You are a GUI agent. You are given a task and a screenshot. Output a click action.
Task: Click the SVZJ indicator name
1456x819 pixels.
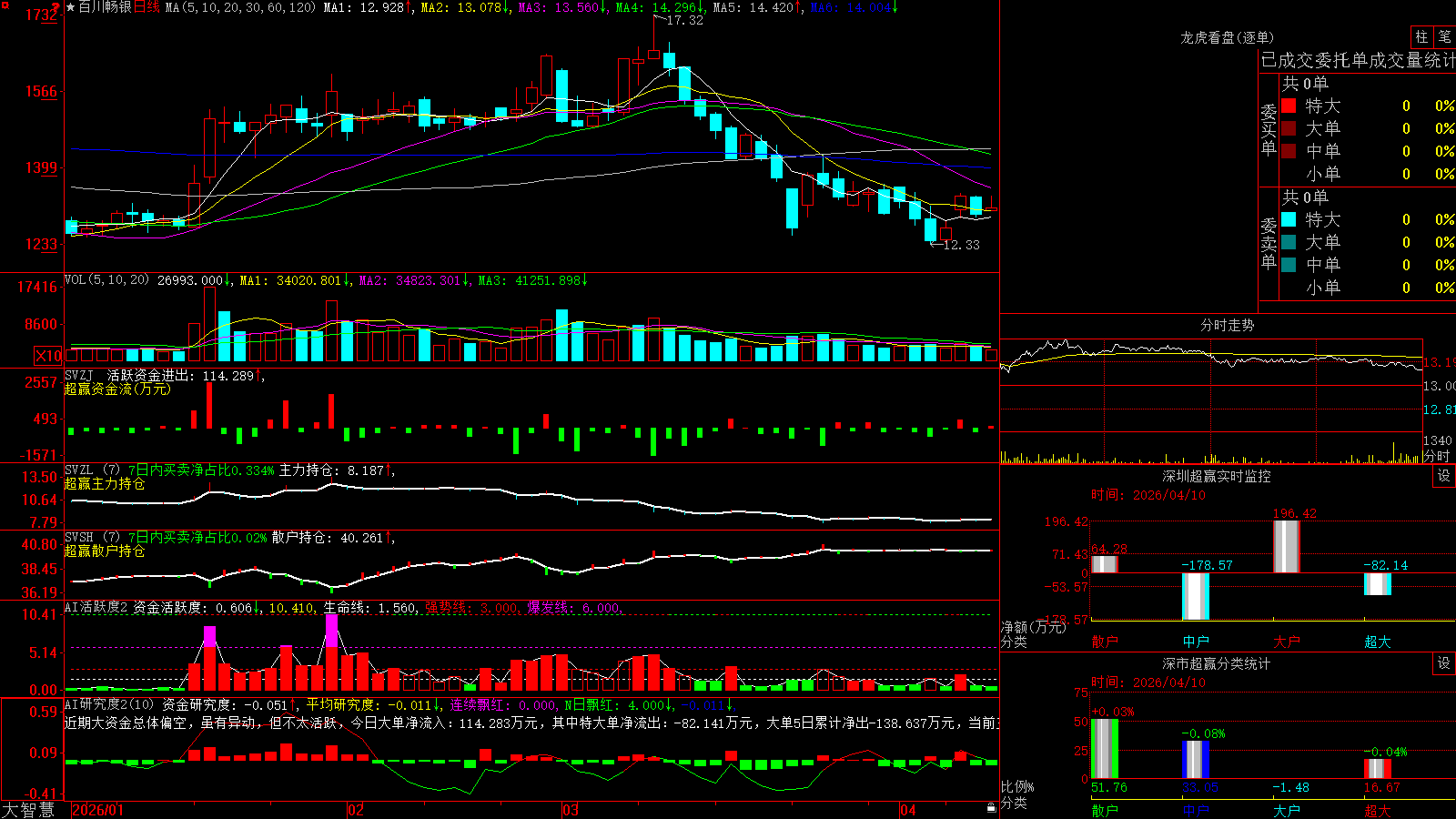[x=78, y=375]
